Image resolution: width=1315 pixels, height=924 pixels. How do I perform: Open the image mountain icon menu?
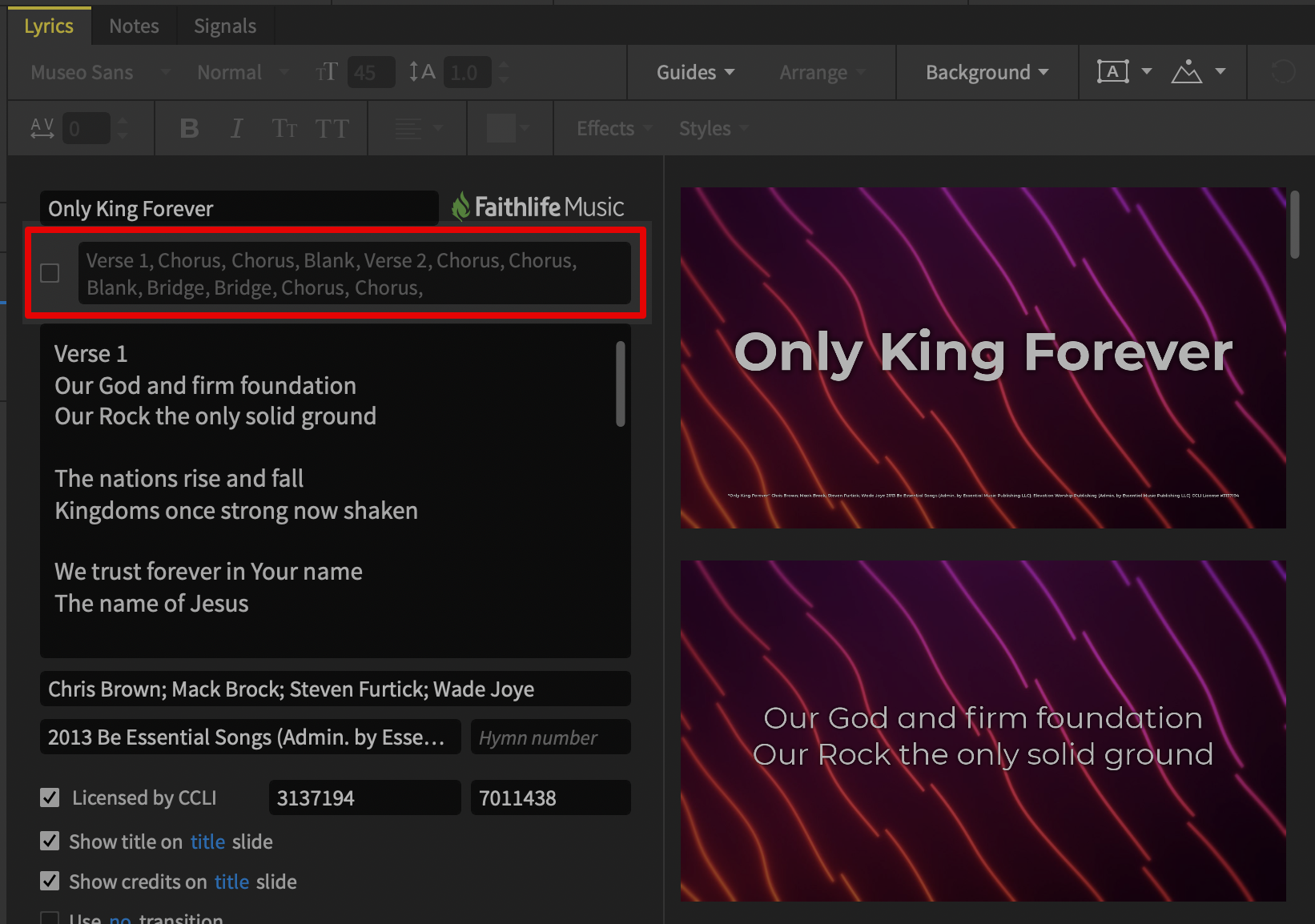[1197, 72]
